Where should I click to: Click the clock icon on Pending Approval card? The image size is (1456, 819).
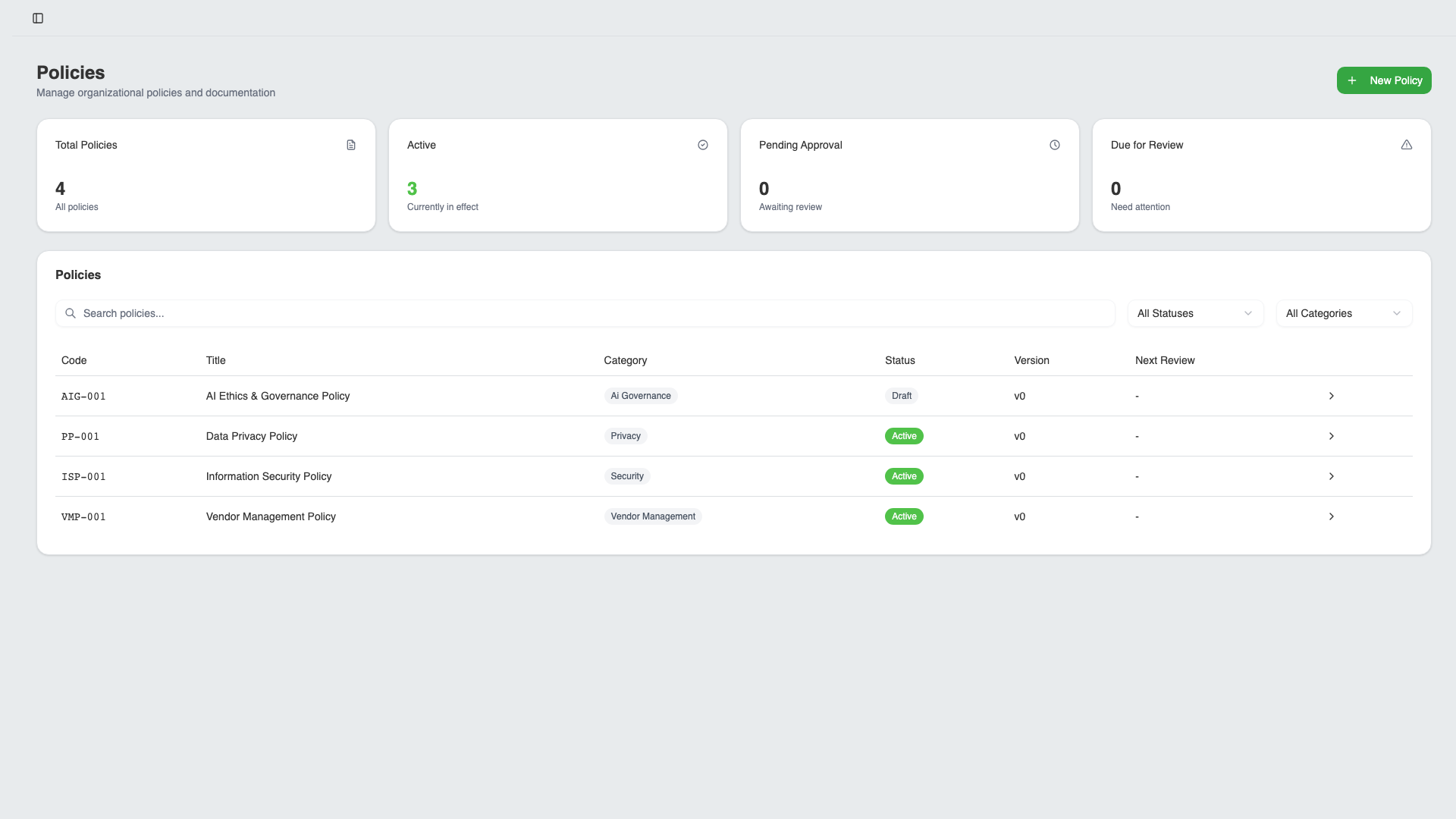click(x=1055, y=144)
